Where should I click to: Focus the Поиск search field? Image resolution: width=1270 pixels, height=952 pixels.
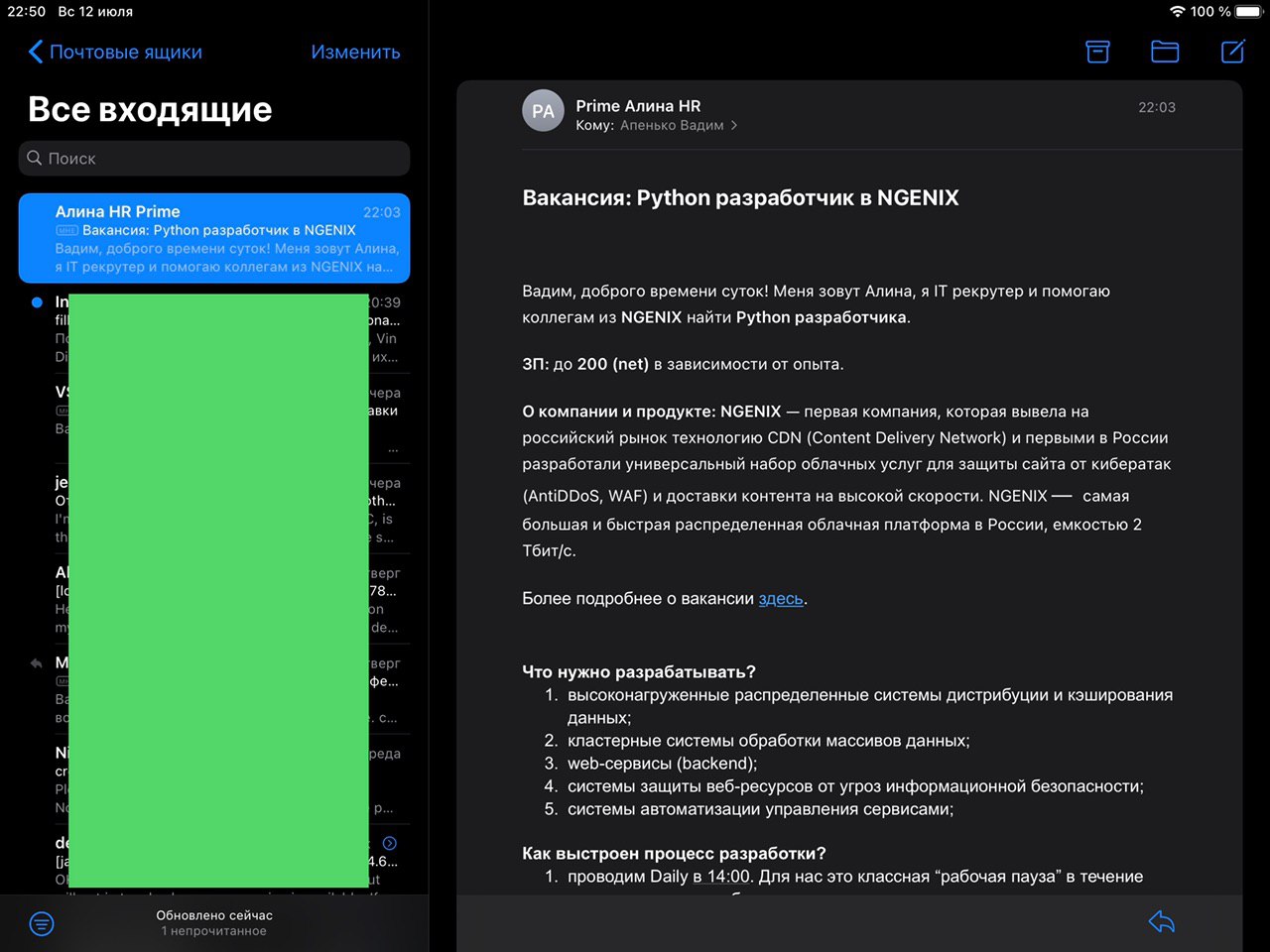[x=214, y=159]
